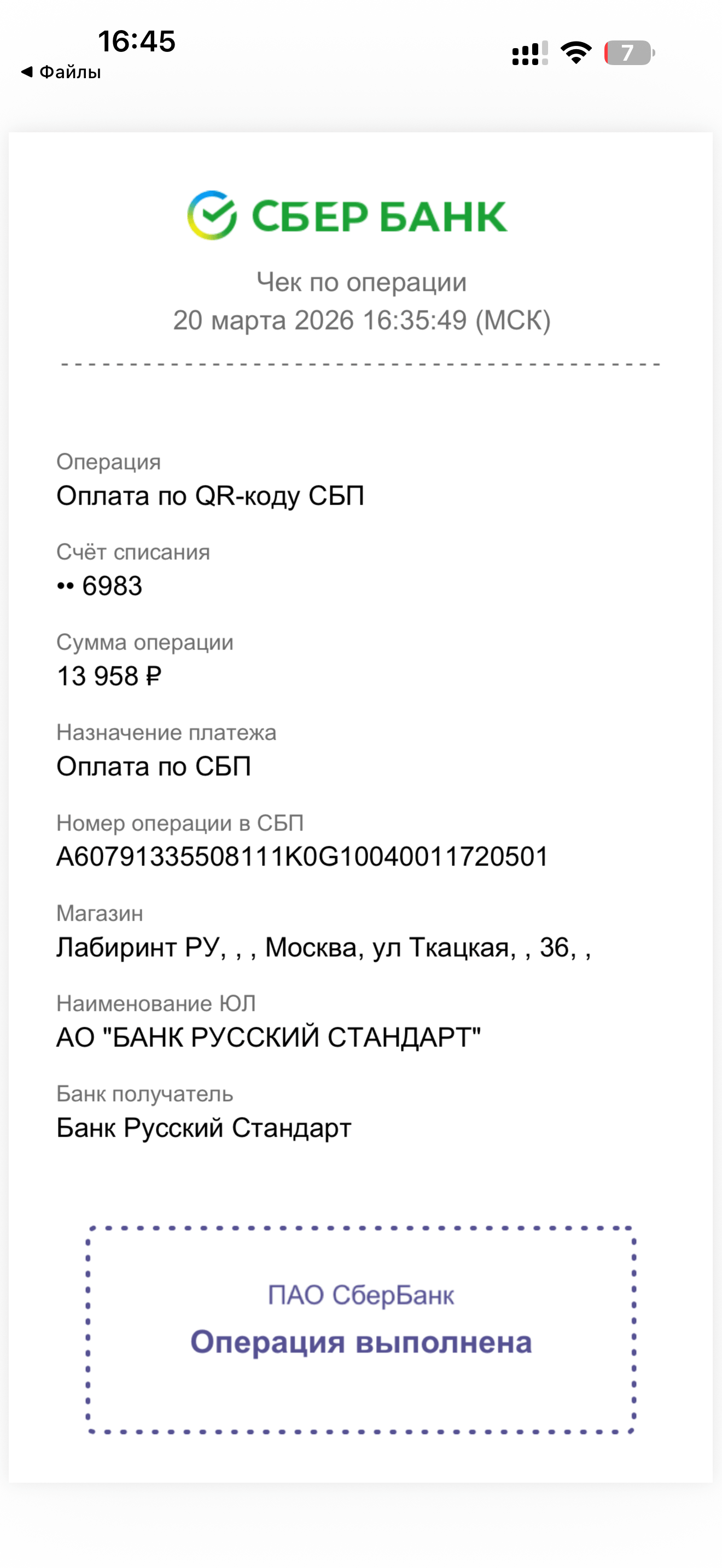Tap the Оплата по QR-коду СБП operation value
This screenshot has width=722, height=1568.
(210, 496)
